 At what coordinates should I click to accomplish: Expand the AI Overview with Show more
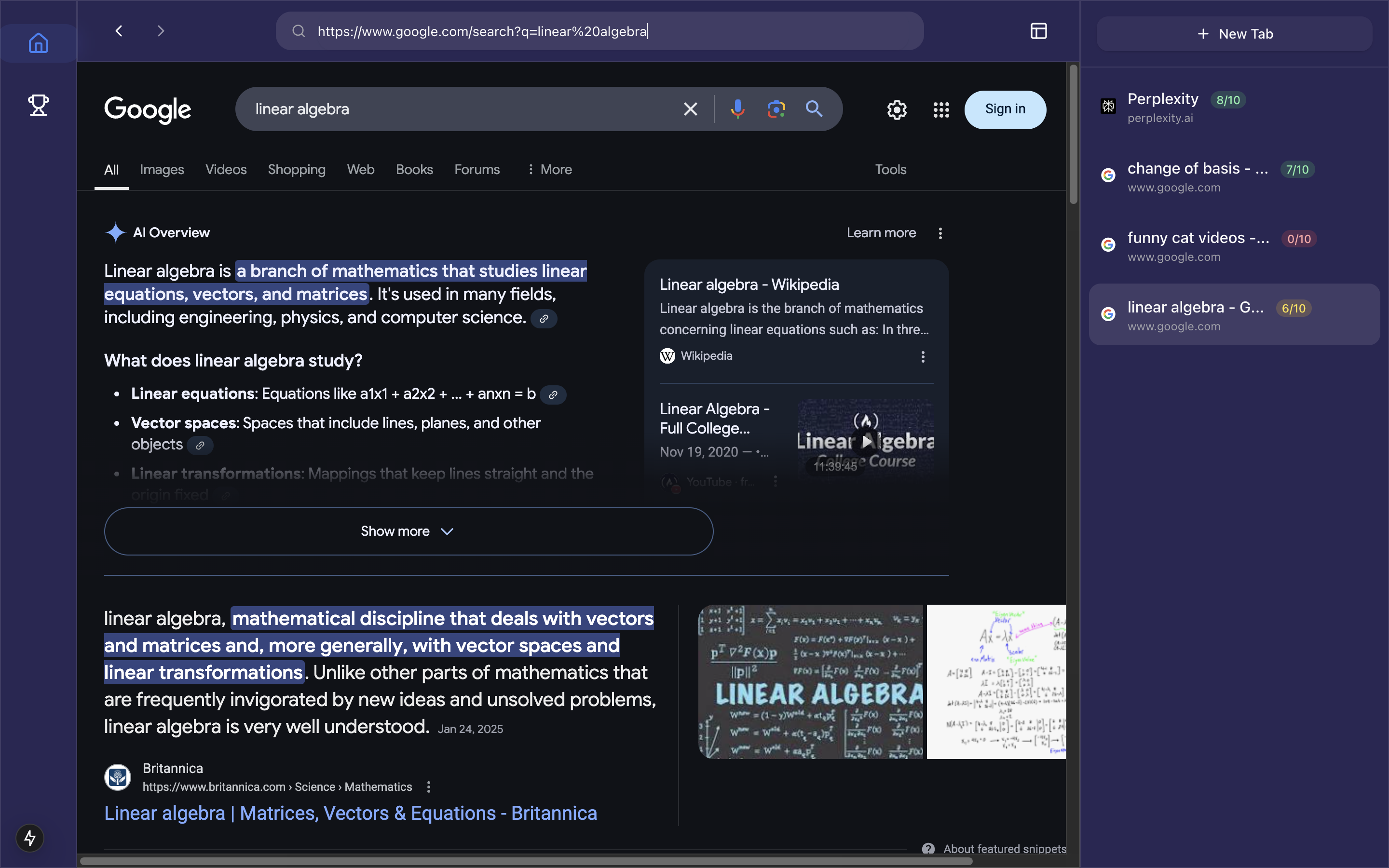pyautogui.click(x=408, y=531)
